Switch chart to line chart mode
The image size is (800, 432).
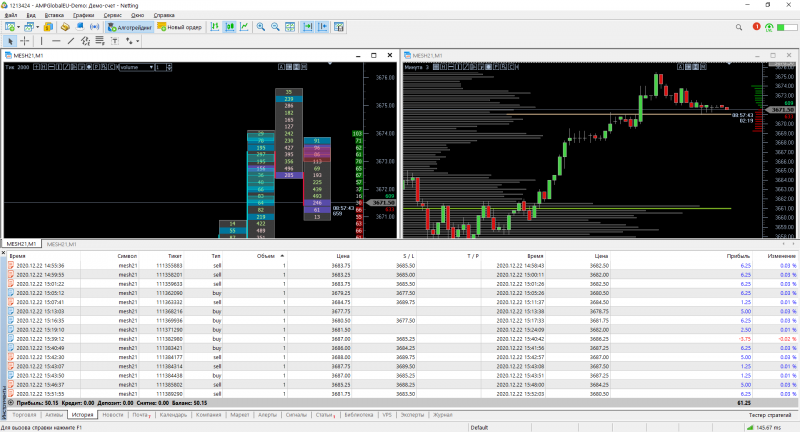pyautogui.click(x=244, y=27)
